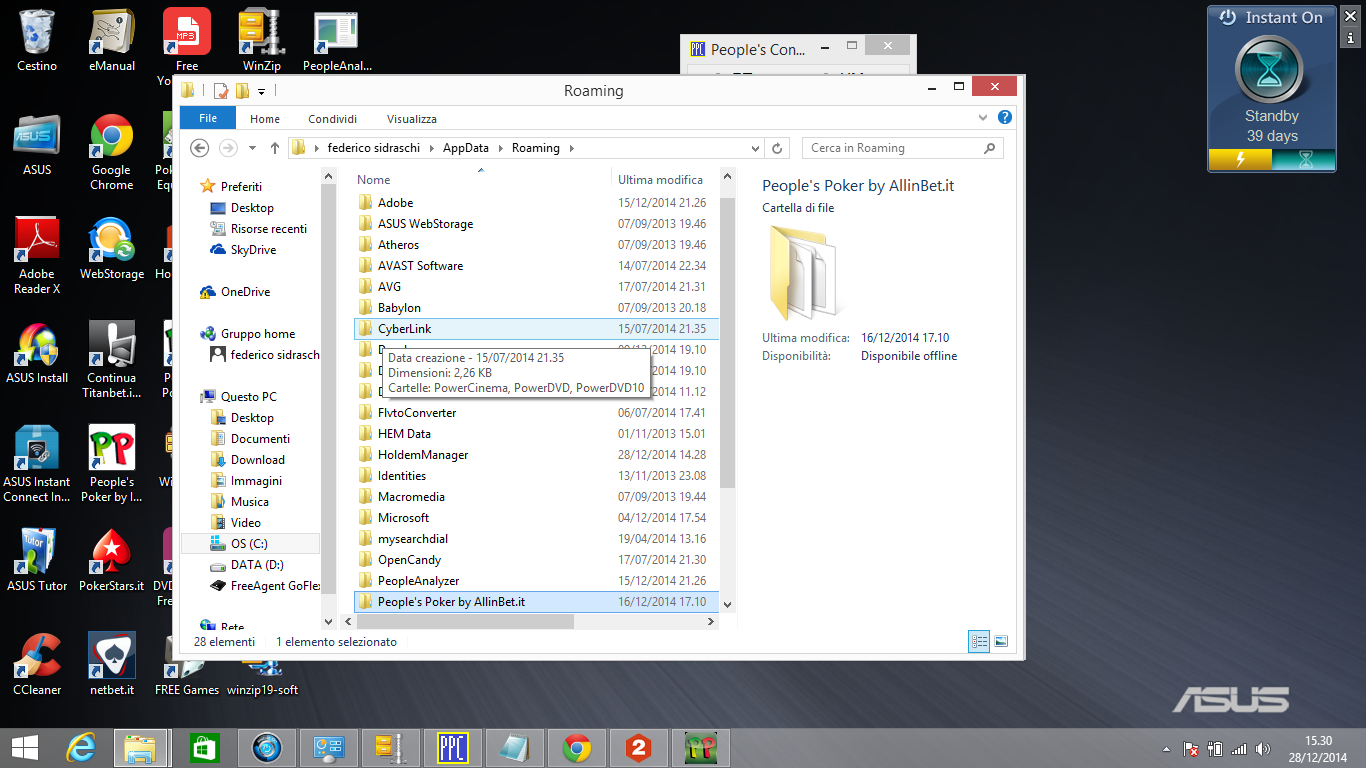Show hidden system tray icons arrow

point(1166,748)
